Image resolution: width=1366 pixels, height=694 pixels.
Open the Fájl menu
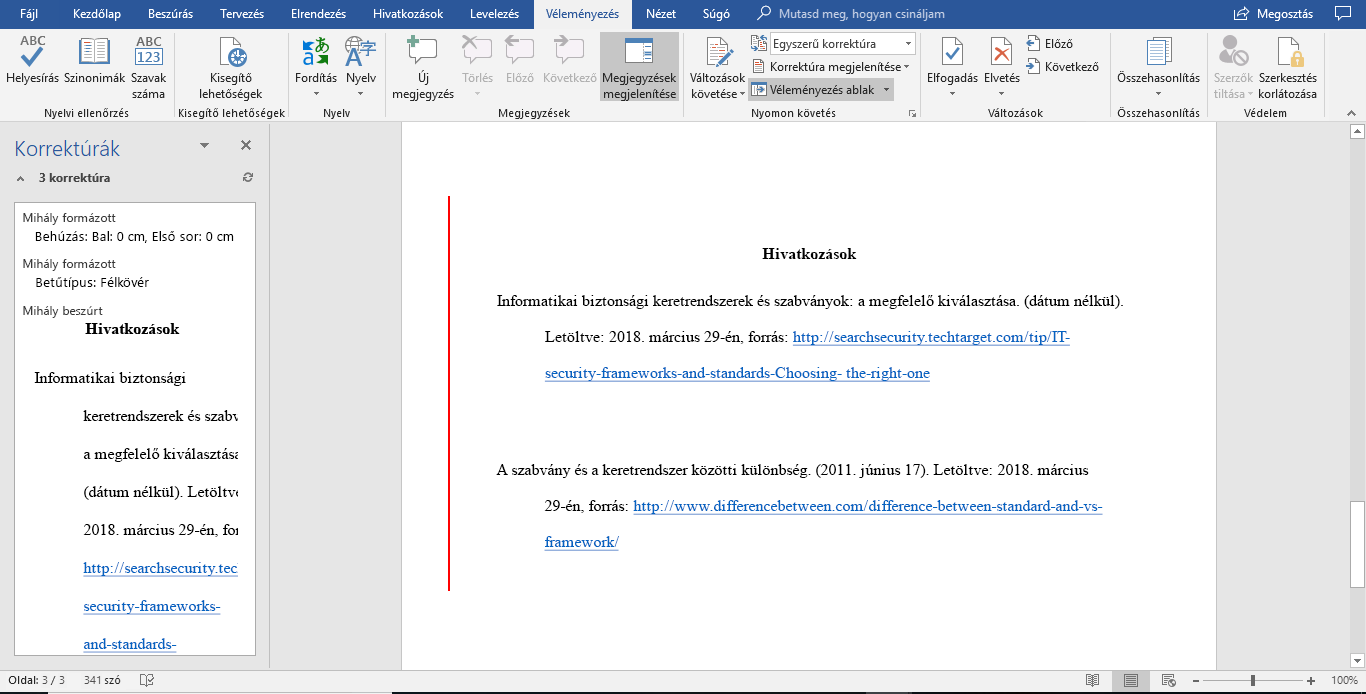click(x=30, y=14)
